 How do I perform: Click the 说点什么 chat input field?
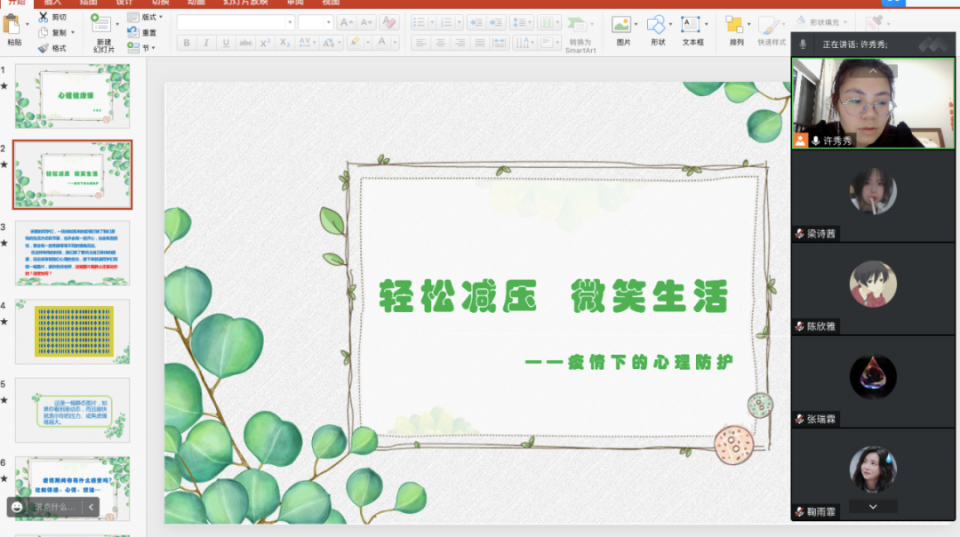[x=55, y=507]
